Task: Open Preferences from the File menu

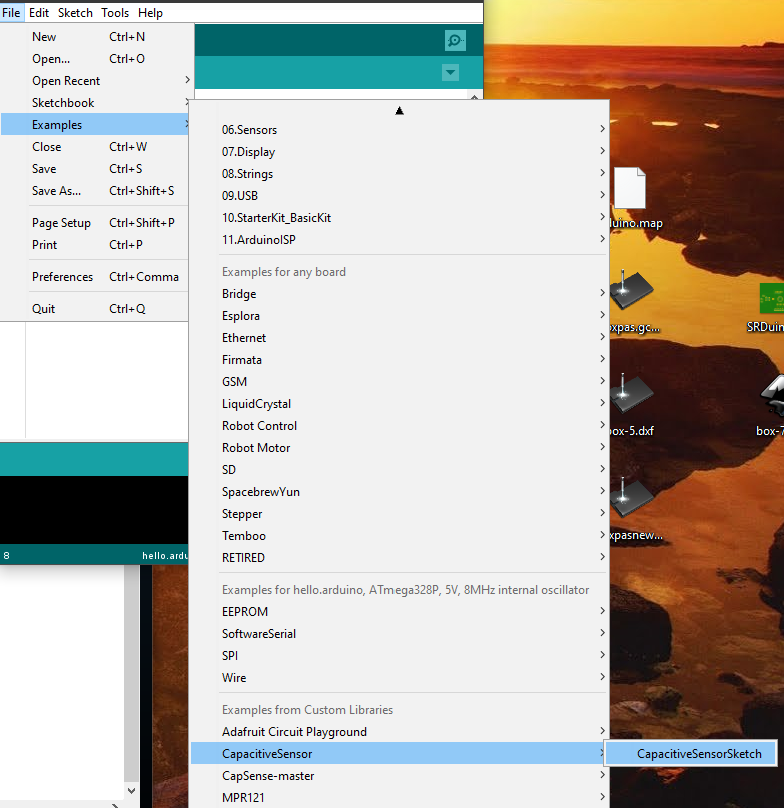Action: (95, 277)
